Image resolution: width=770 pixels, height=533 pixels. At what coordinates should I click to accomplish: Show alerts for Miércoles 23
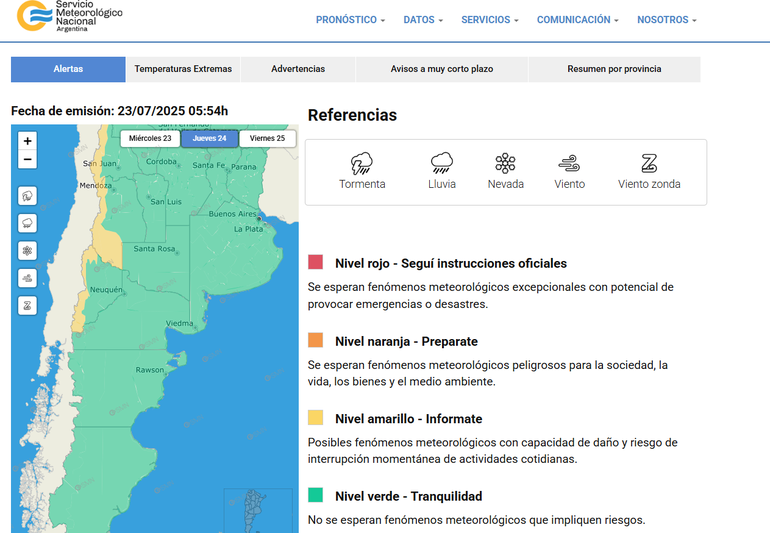(150, 138)
